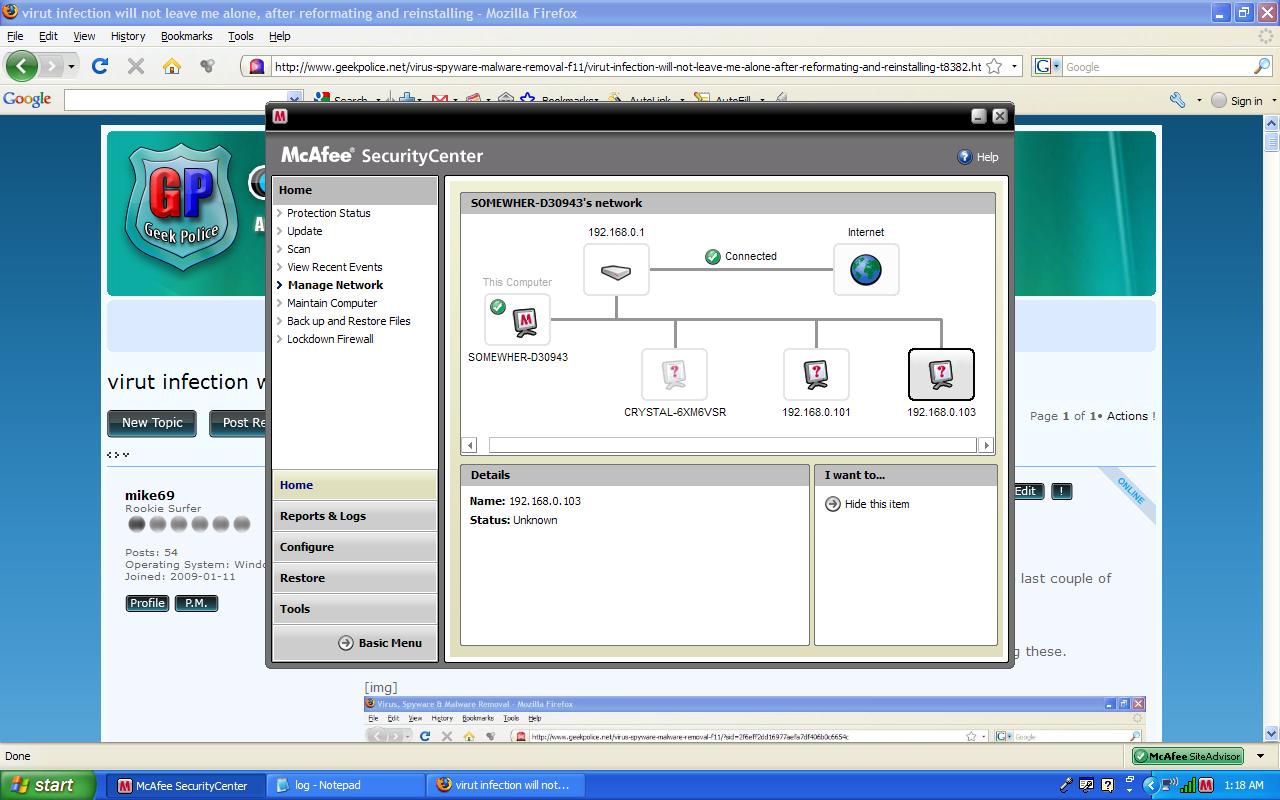Open Lockdown Firewall
The width and height of the screenshot is (1280, 800).
click(330, 339)
